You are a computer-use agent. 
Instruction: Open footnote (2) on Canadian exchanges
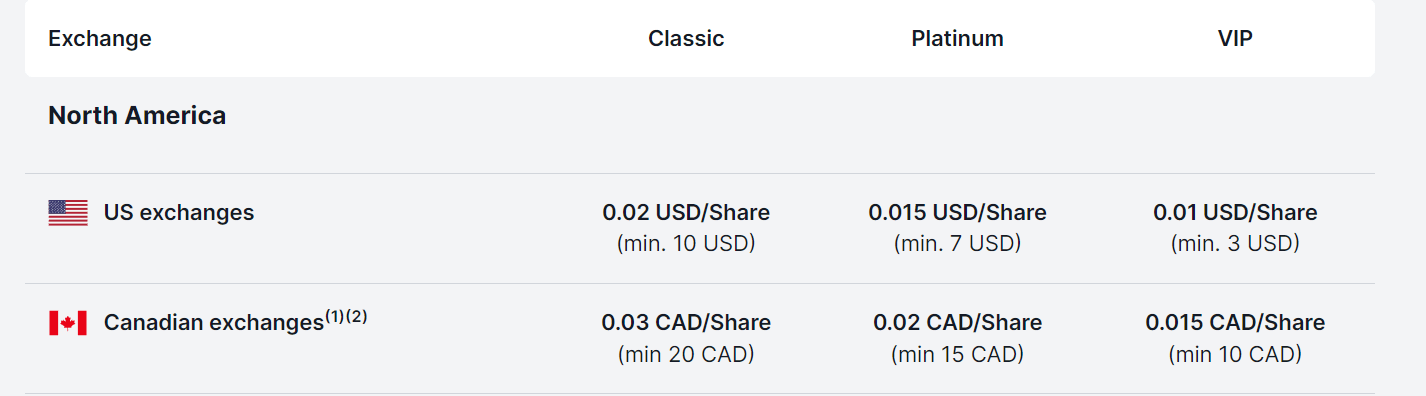357,317
